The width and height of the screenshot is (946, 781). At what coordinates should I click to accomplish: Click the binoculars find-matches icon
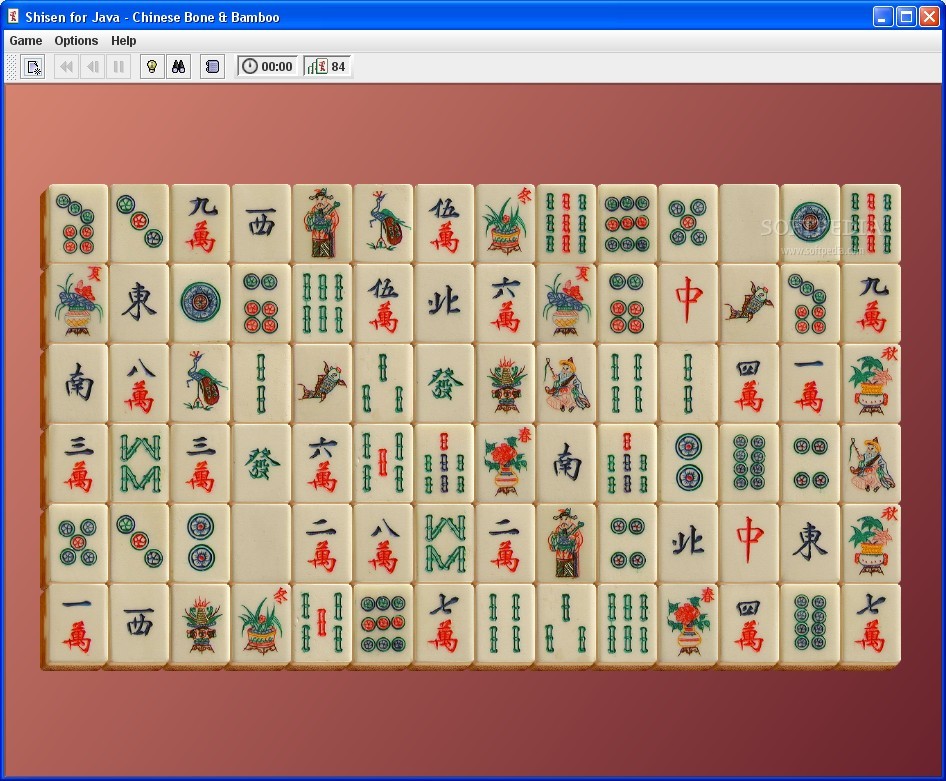pyautogui.click(x=179, y=66)
